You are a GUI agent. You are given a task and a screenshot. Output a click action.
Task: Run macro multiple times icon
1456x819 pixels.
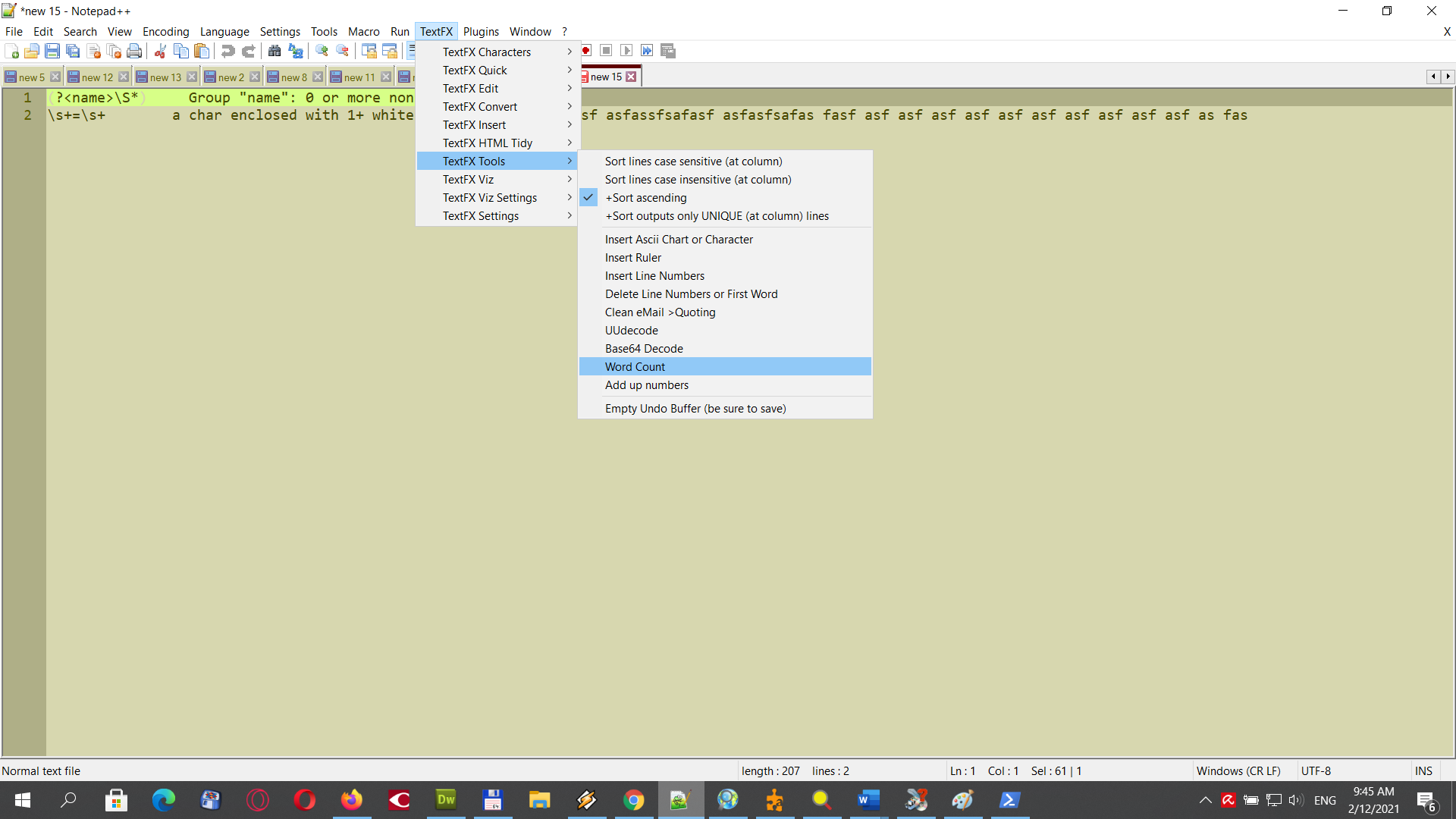tap(647, 51)
